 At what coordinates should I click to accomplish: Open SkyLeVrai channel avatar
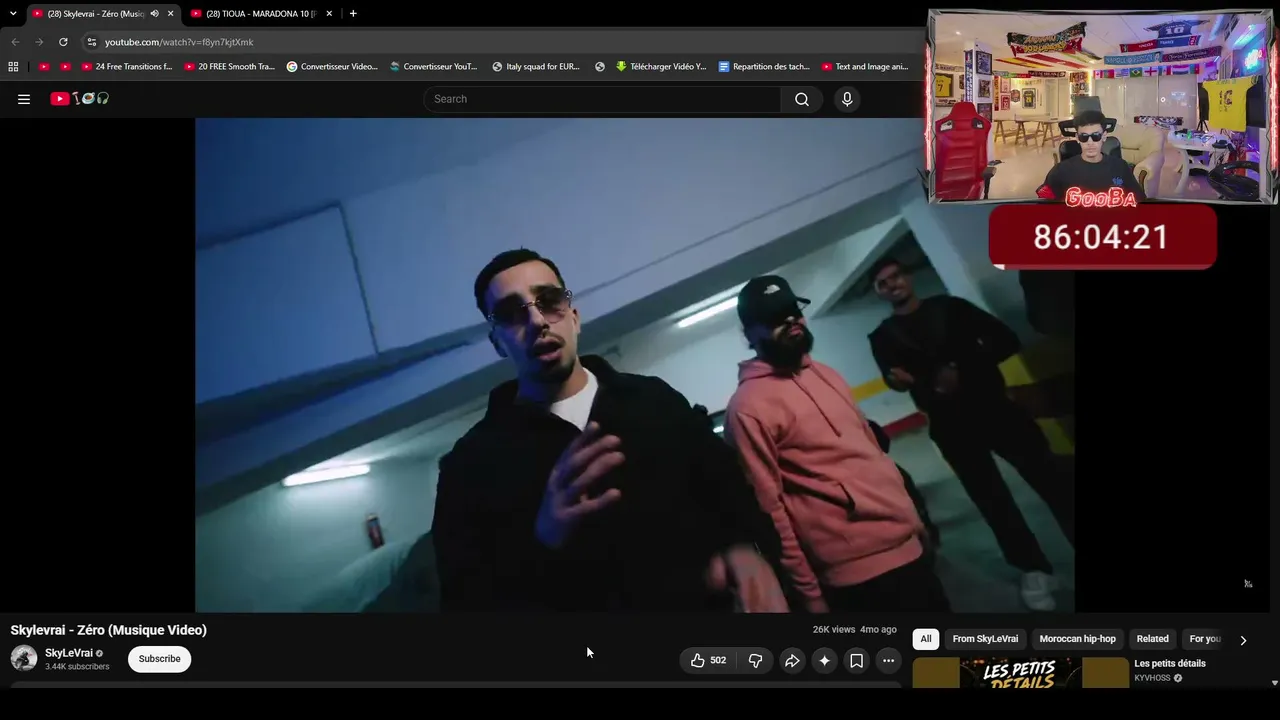[x=24, y=658]
